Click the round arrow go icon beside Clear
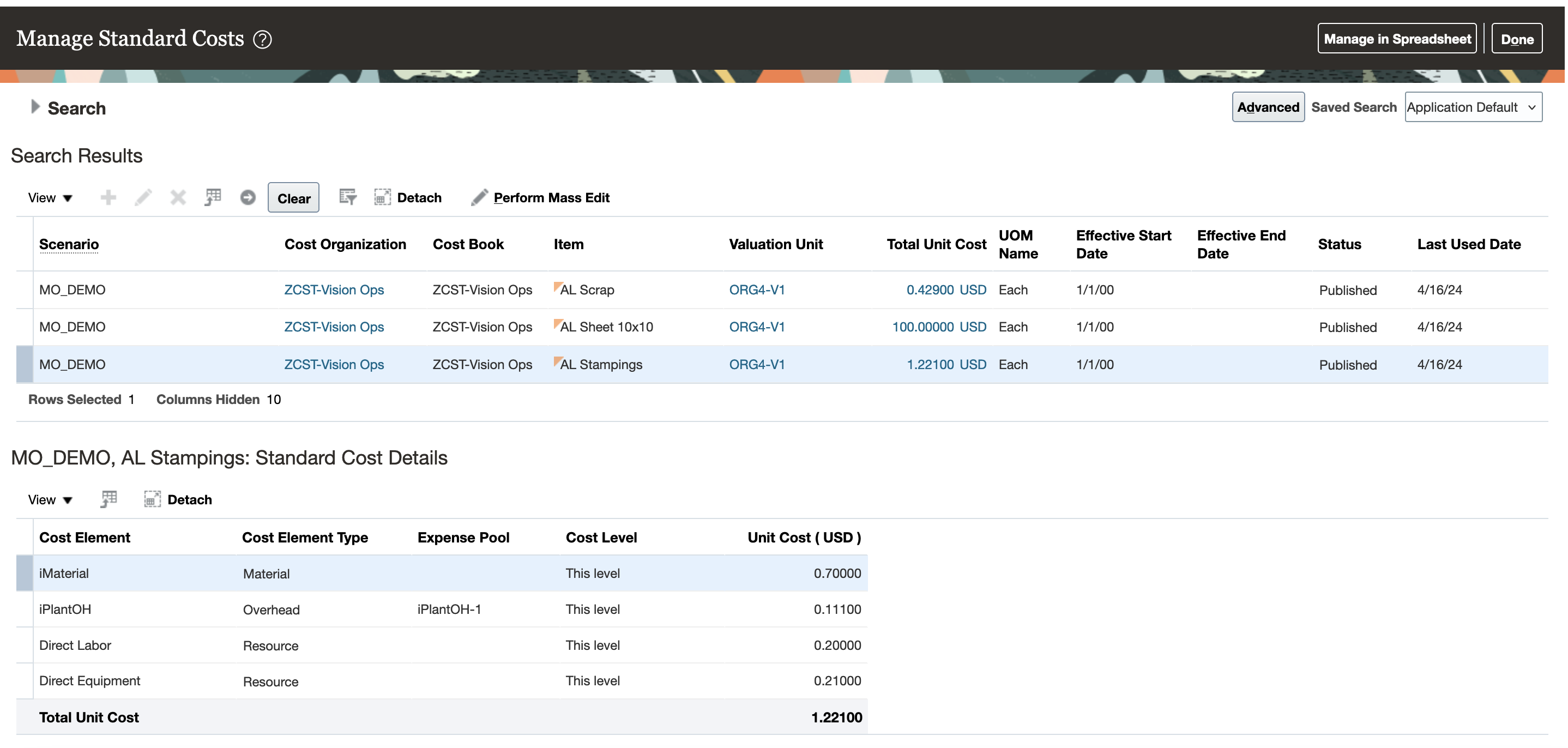This screenshot has height=748, width=1568. point(248,198)
